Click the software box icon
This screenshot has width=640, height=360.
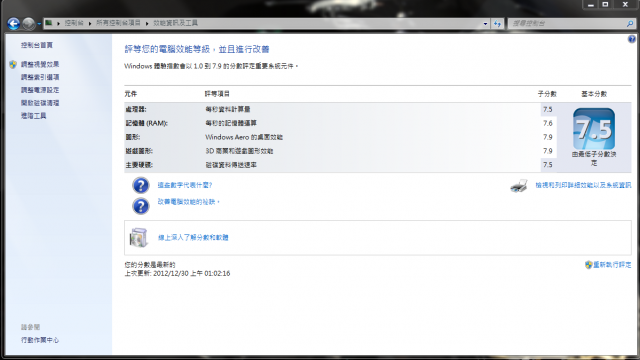point(138,238)
